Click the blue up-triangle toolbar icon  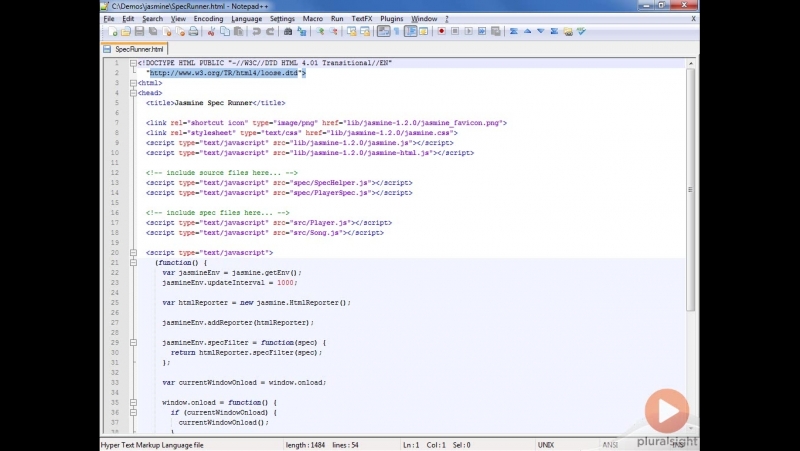tap(527, 32)
